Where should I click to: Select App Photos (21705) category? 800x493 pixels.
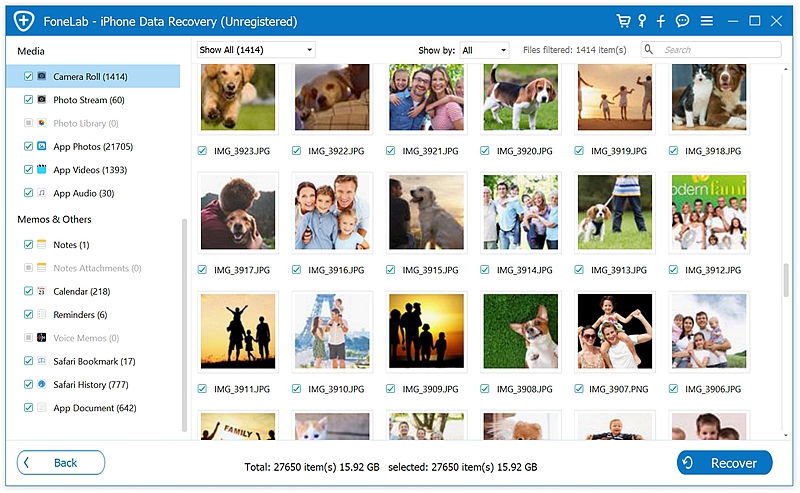pyautogui.click(x=93, y=146)
